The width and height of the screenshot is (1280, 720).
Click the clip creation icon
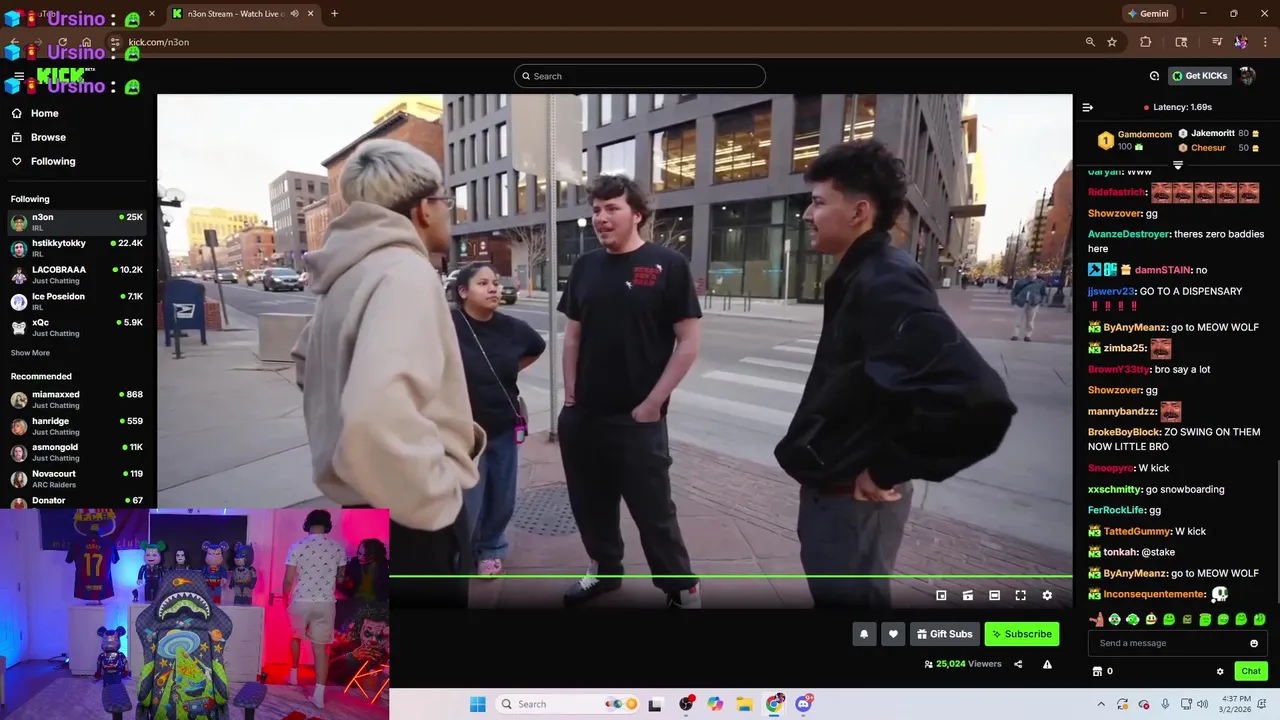[x=968, y=595]
